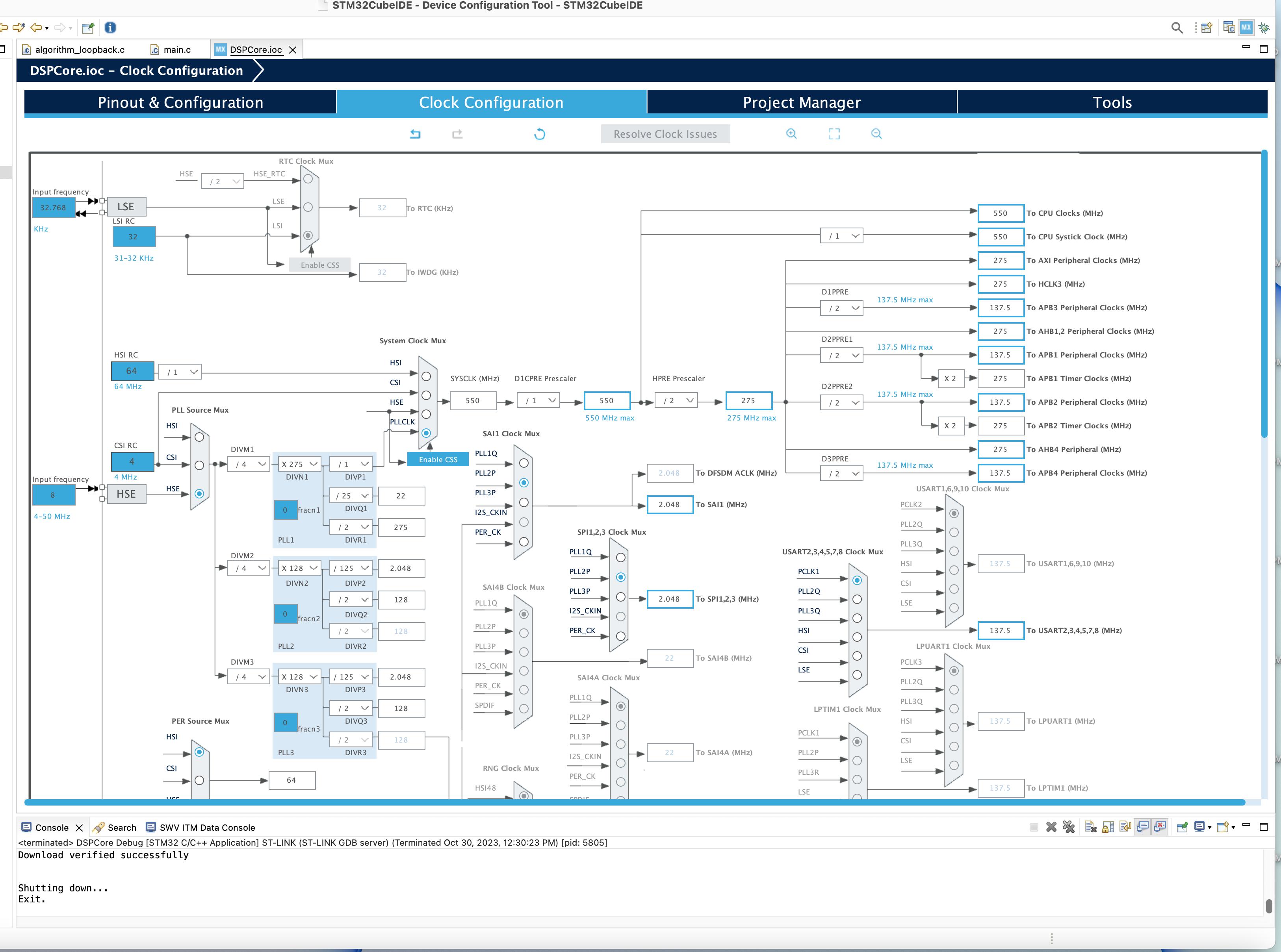This screenshot has width=1281, height=952.
Task: Select the Clock Configuration tab
Action: [490, 101]
